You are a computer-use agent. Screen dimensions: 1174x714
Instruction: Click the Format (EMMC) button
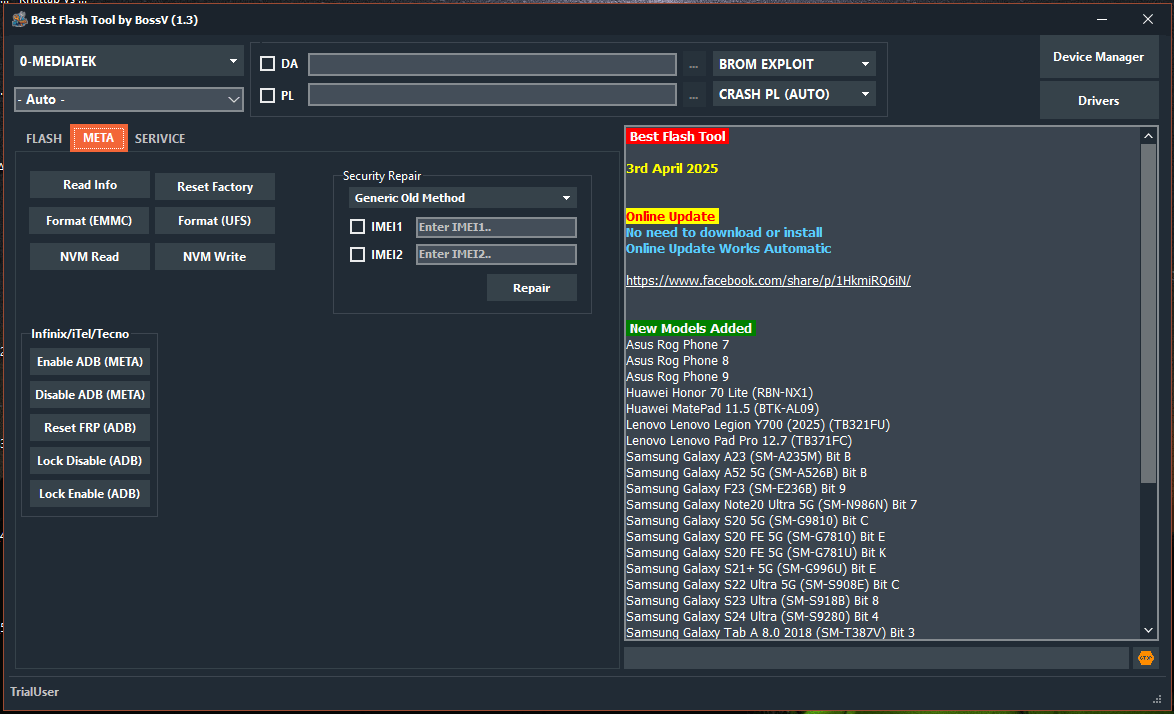(89, 221)
